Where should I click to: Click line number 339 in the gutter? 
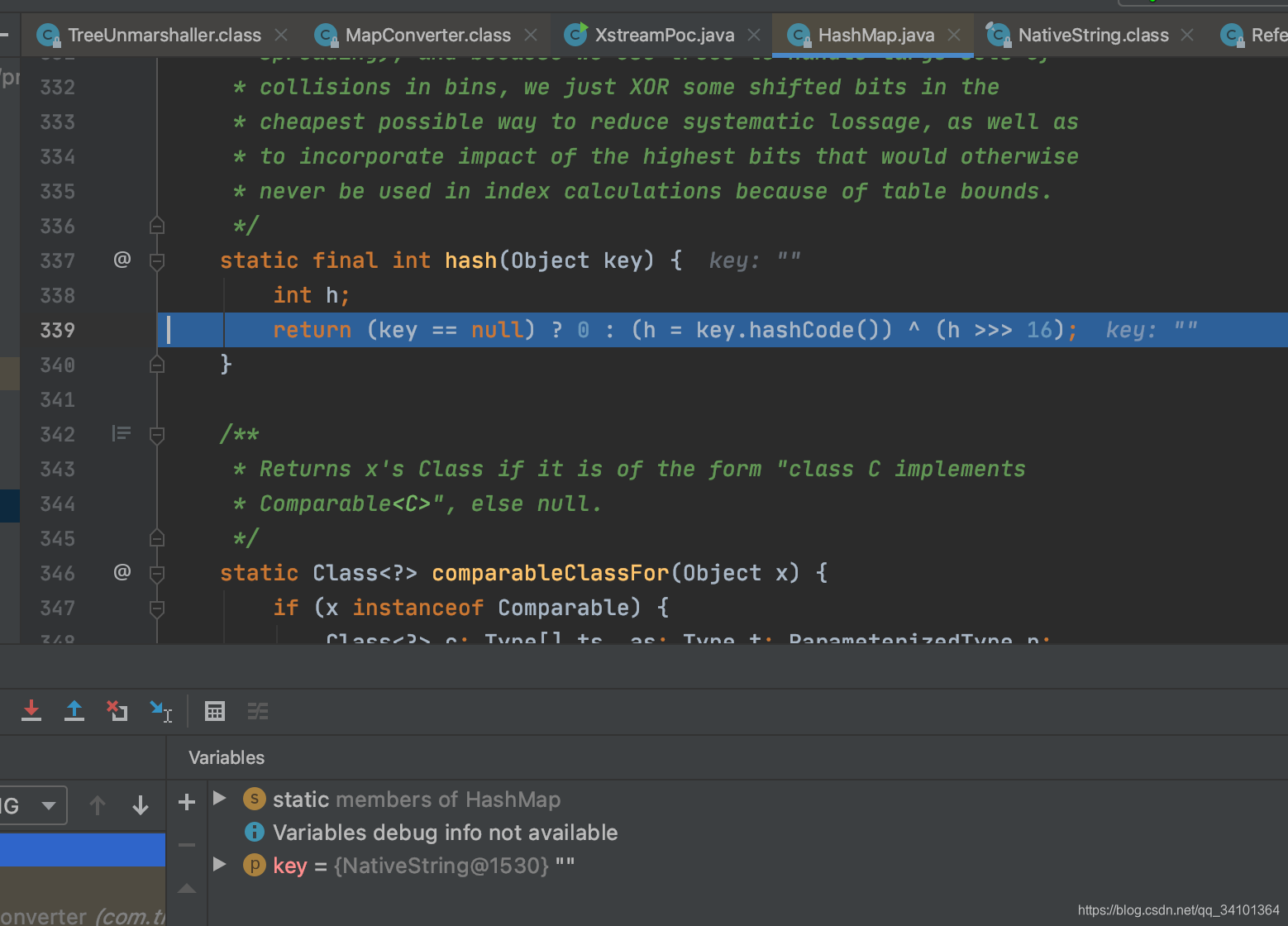click(x=58, y=331)
